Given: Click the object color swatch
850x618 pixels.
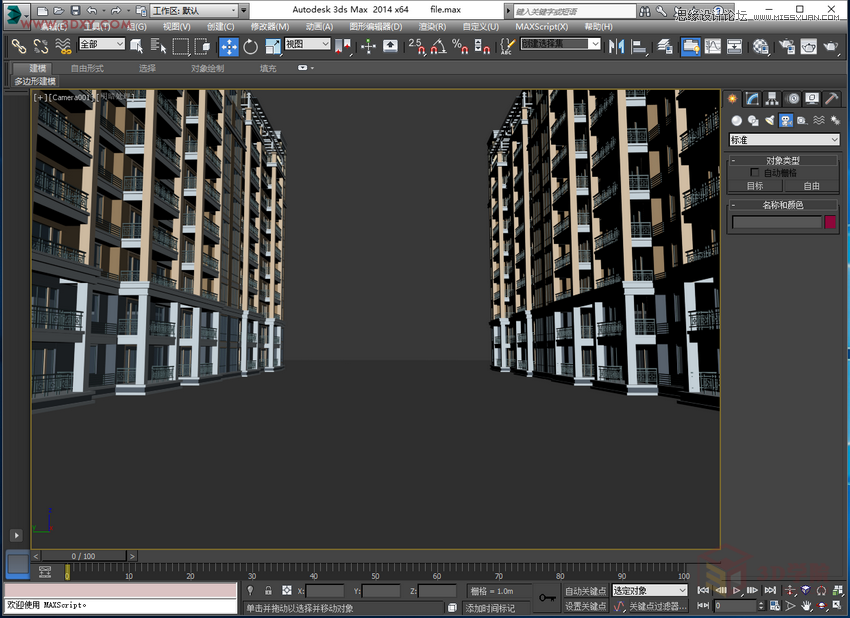Looking at the screenshot, I should coord(831,221).
